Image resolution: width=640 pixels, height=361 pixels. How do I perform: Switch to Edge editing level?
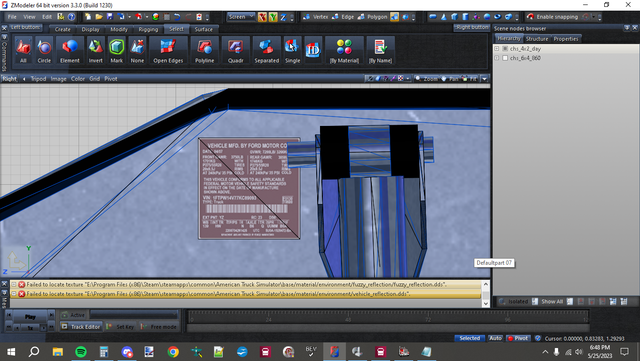tap(343, 17)
